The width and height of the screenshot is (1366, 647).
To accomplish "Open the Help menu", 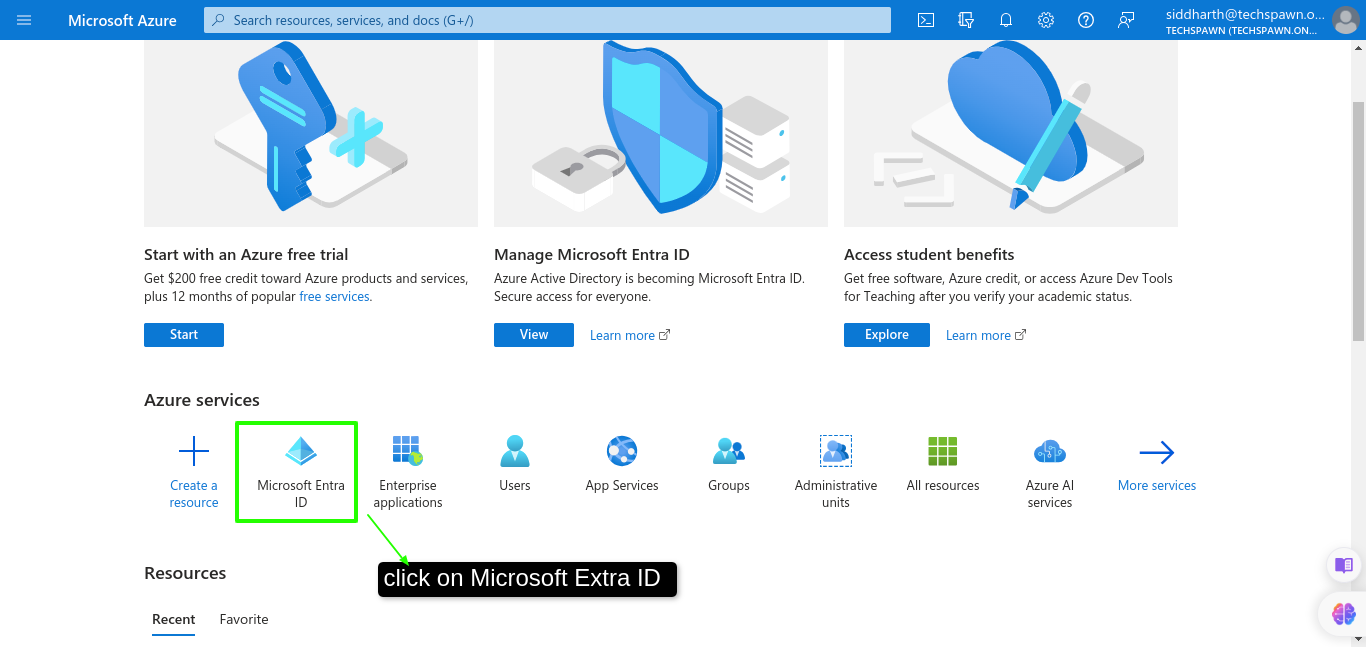I will pos(1085,19).
